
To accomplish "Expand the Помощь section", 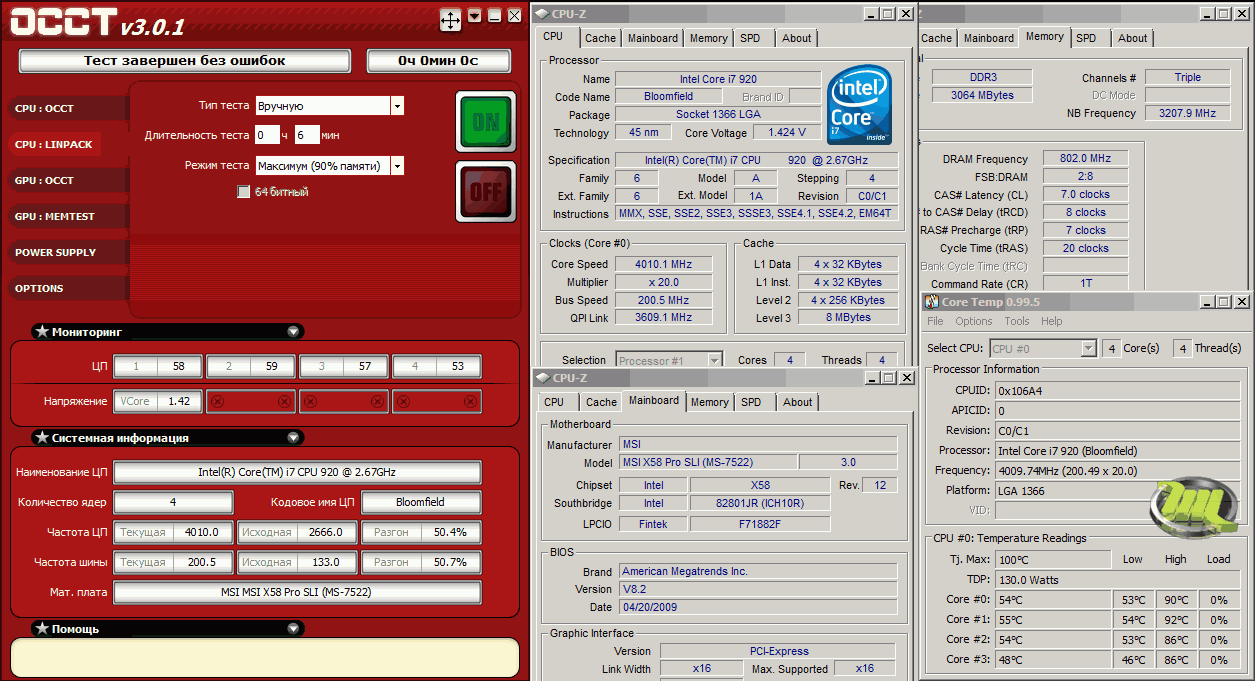I will pos(293,628).
